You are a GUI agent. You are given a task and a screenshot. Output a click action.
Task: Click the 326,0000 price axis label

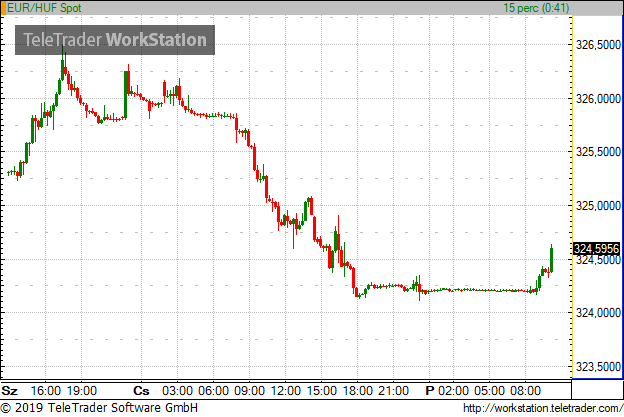pos(598,99)
